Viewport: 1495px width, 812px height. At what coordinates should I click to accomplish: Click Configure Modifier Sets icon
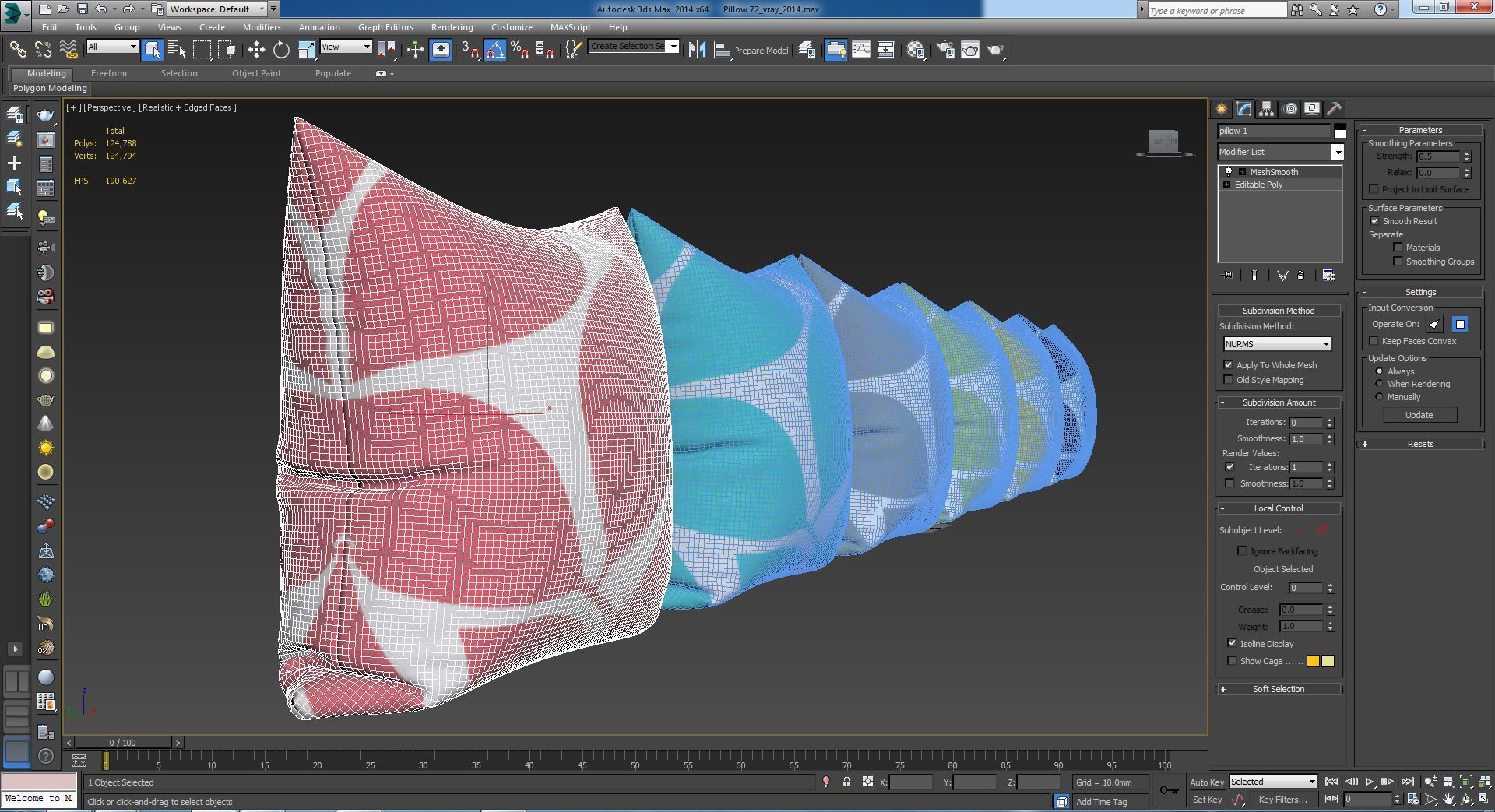tap(1328, 276)
